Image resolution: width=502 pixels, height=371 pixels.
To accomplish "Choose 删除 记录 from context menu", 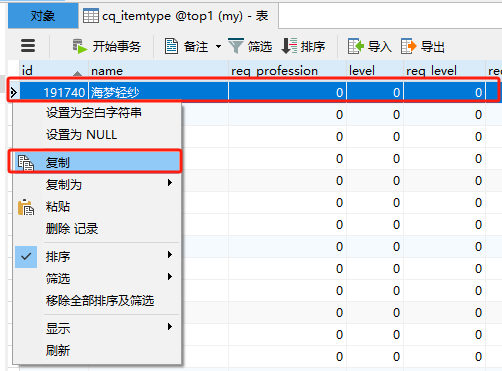I will pos(97,229).
